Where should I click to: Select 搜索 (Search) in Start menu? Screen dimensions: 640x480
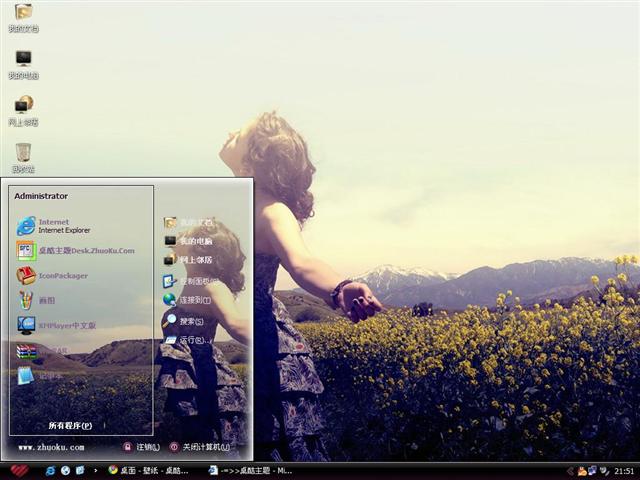tap(186, 321)
